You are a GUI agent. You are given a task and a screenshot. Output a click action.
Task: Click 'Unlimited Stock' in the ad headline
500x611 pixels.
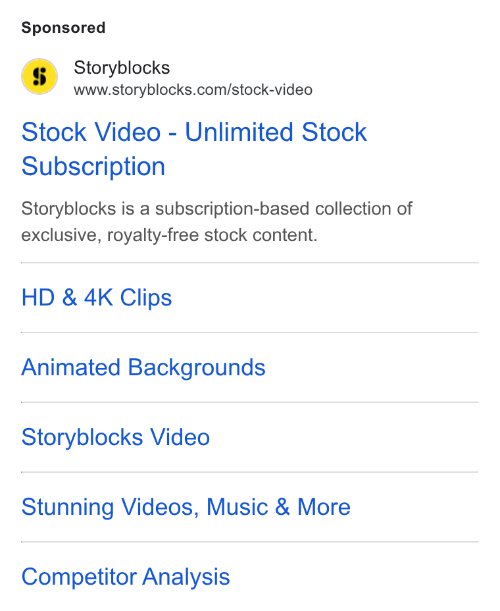tap(276, 132)
